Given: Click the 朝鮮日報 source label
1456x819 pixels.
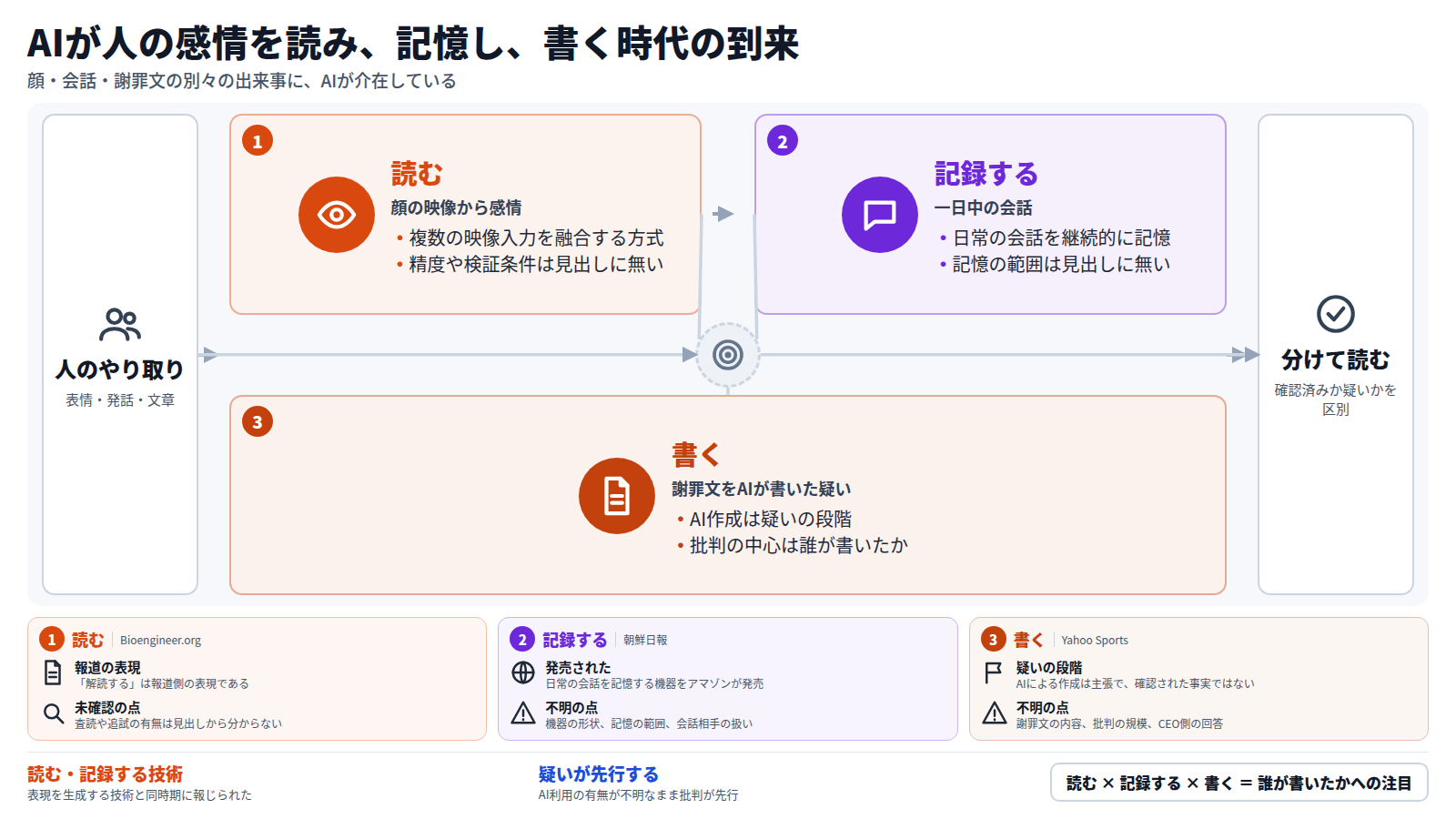Looking at the screenshot, I should pos(645,641).
